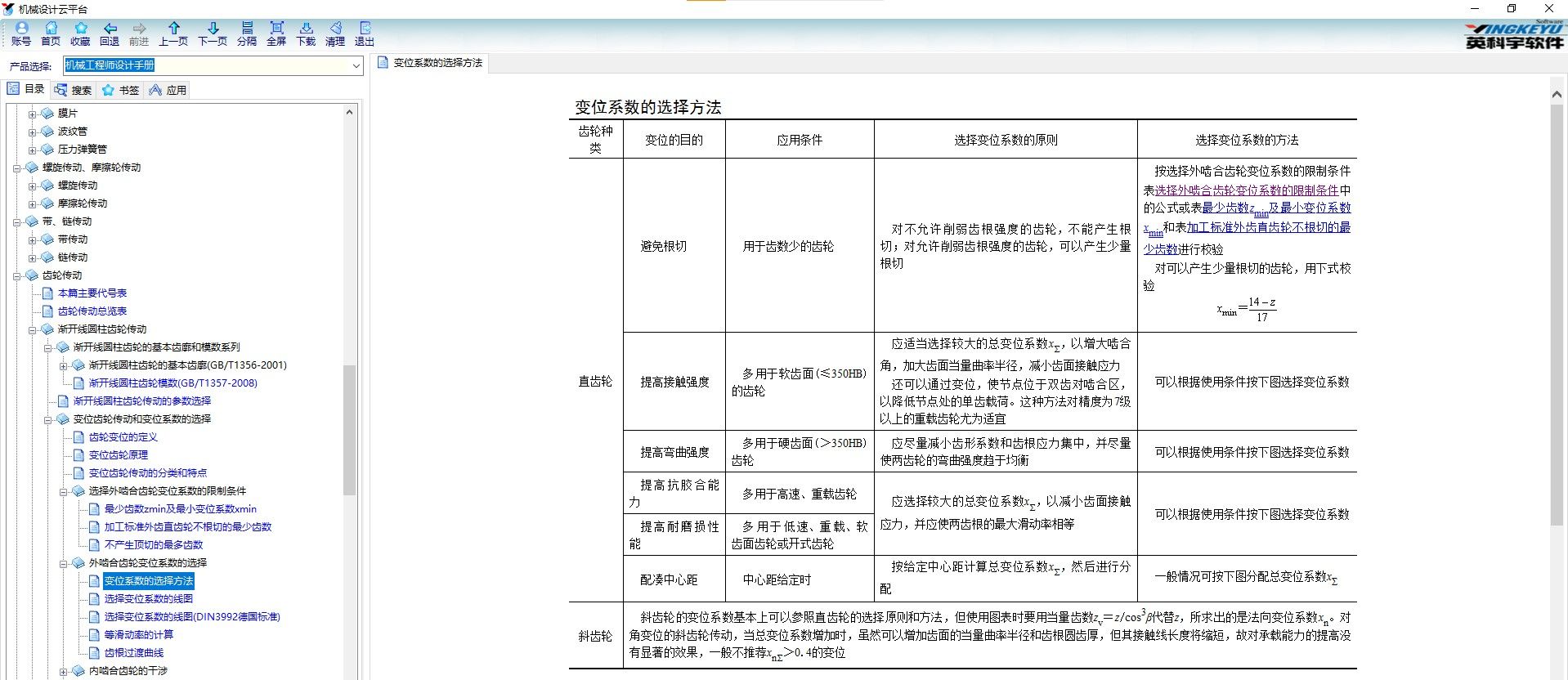Viewport: 1568px width, 680px height.
Task: Open 选择变位系数的线图(DIN3992德国标准)
Action: (192, 617)
